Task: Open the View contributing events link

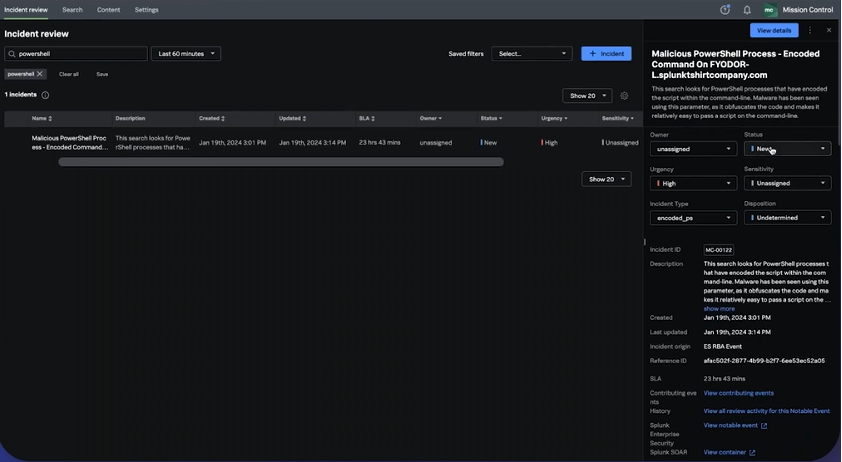Action: click(738, 393)
